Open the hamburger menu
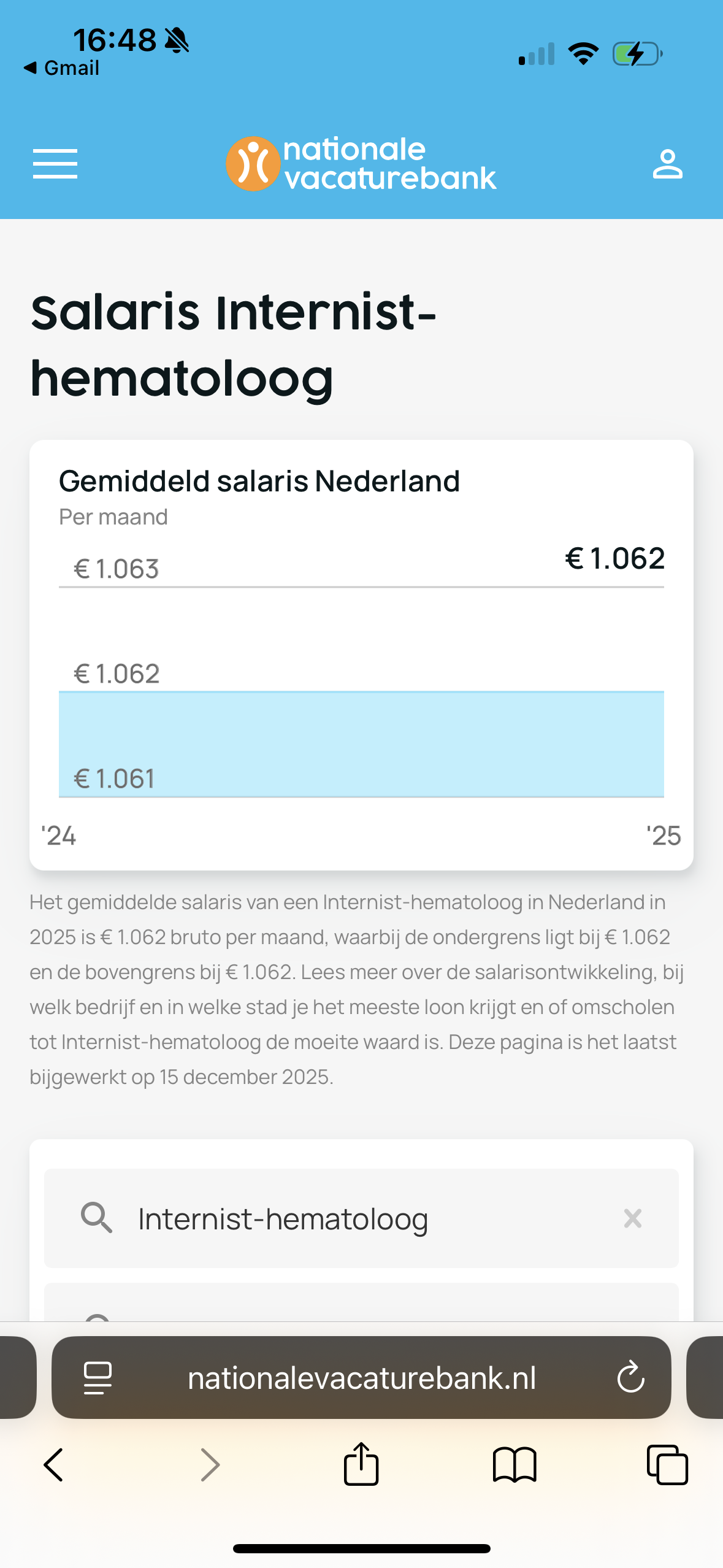Screen dimensions: 723x1568 click(x=55, y=164)
